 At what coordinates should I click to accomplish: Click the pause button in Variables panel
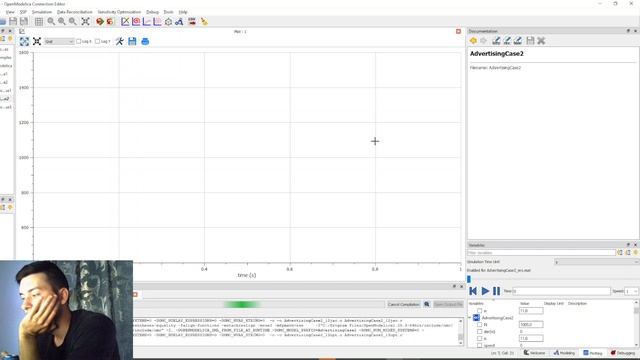pos(496,291)
